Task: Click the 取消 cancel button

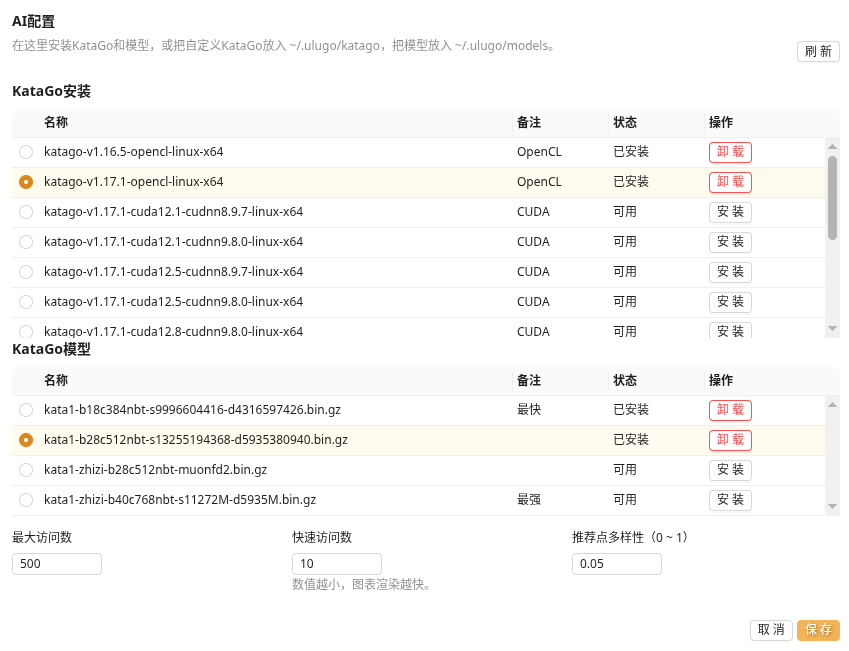Action: point(771,630)
